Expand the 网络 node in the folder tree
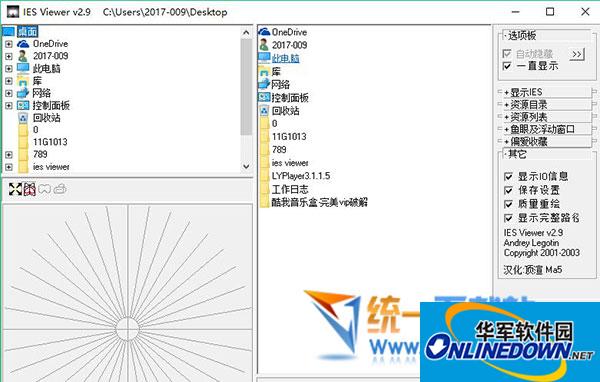The width and height of the screenshot is (600, 382). tap(9, 93)
